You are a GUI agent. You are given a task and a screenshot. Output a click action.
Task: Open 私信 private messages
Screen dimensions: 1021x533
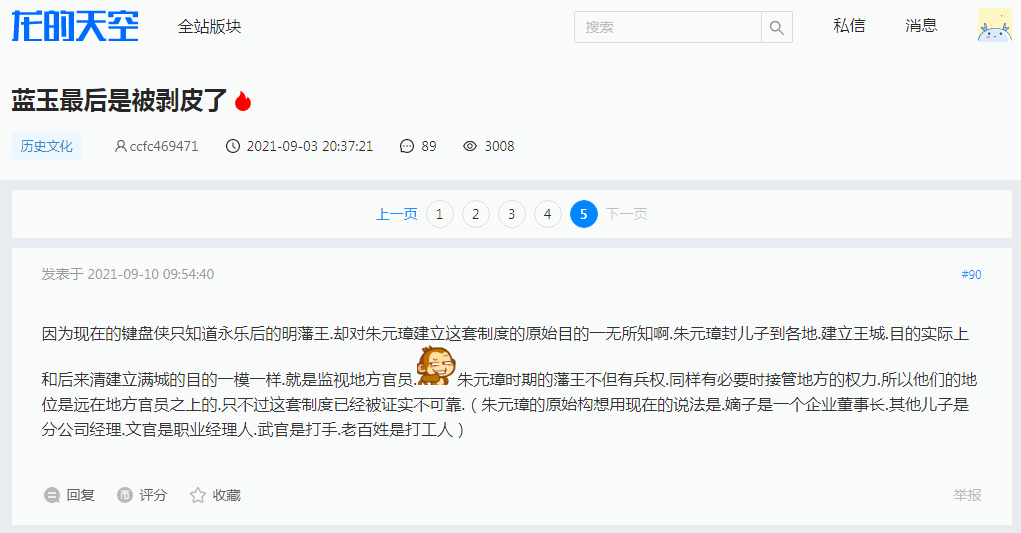pos(849,25)
